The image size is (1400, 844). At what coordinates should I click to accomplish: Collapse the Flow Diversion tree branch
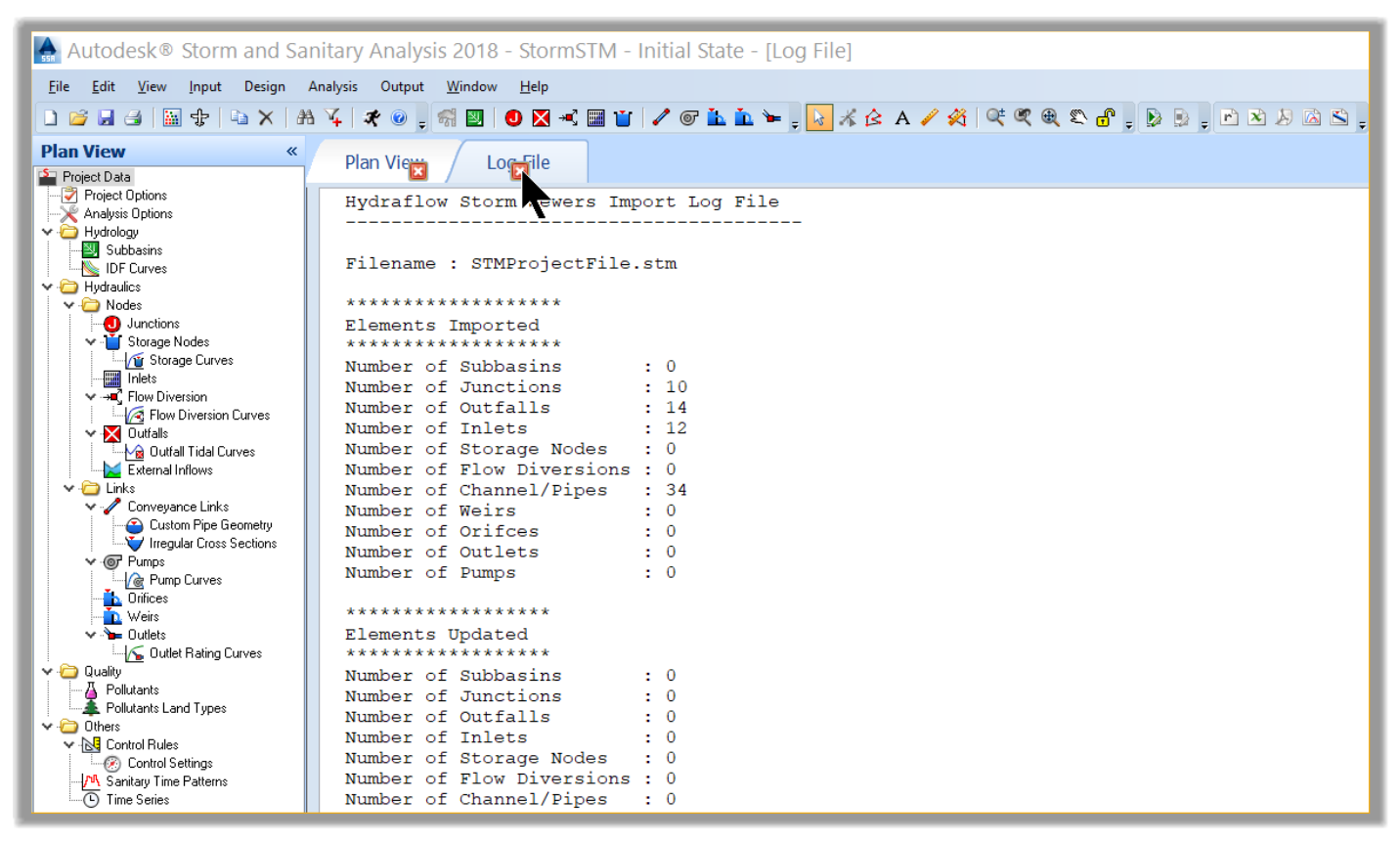click(x=91, y=397)
